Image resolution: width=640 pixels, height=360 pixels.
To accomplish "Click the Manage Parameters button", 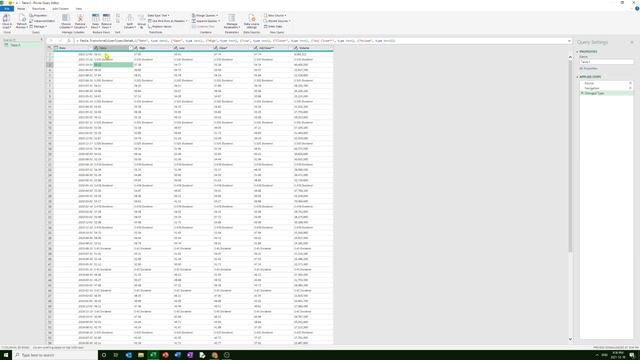I will tap(231, 21).
